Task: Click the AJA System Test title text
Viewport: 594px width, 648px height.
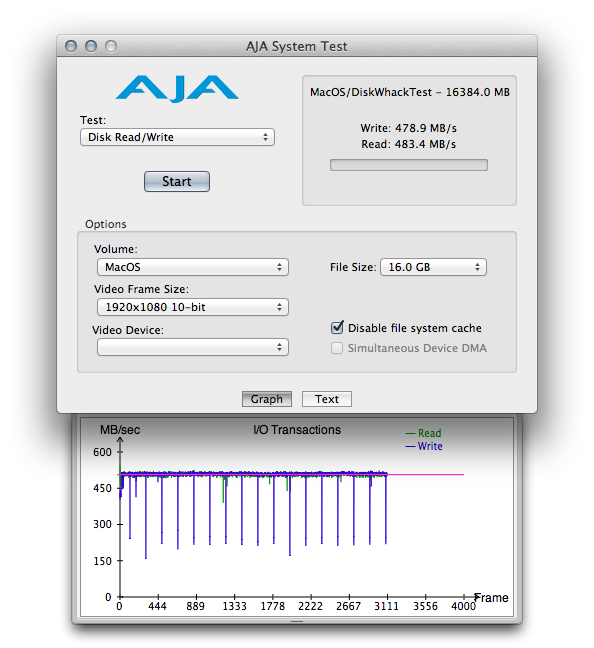Action: tap(297, 46)
